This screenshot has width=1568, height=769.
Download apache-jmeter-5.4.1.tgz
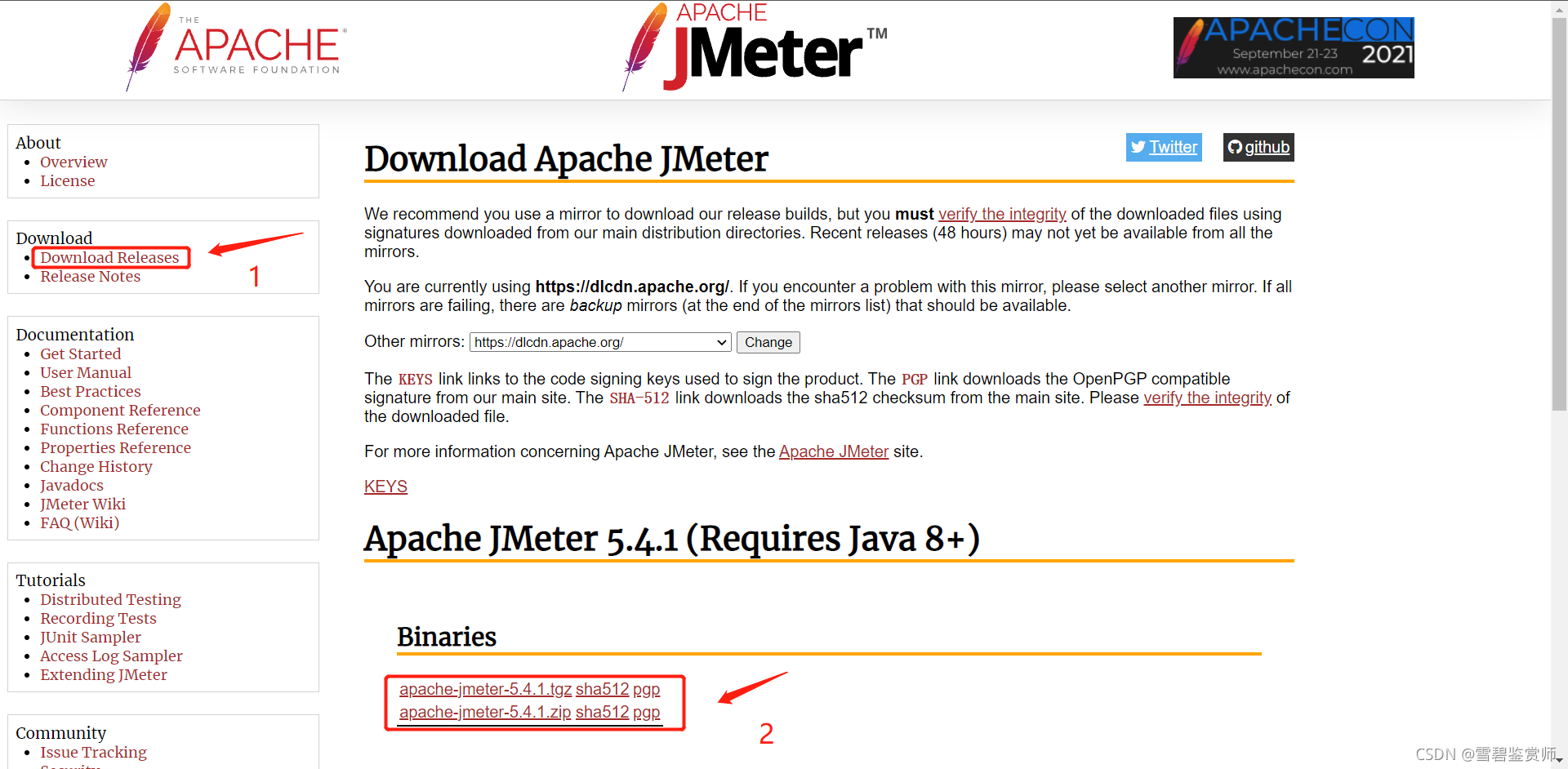click(485, 689)
